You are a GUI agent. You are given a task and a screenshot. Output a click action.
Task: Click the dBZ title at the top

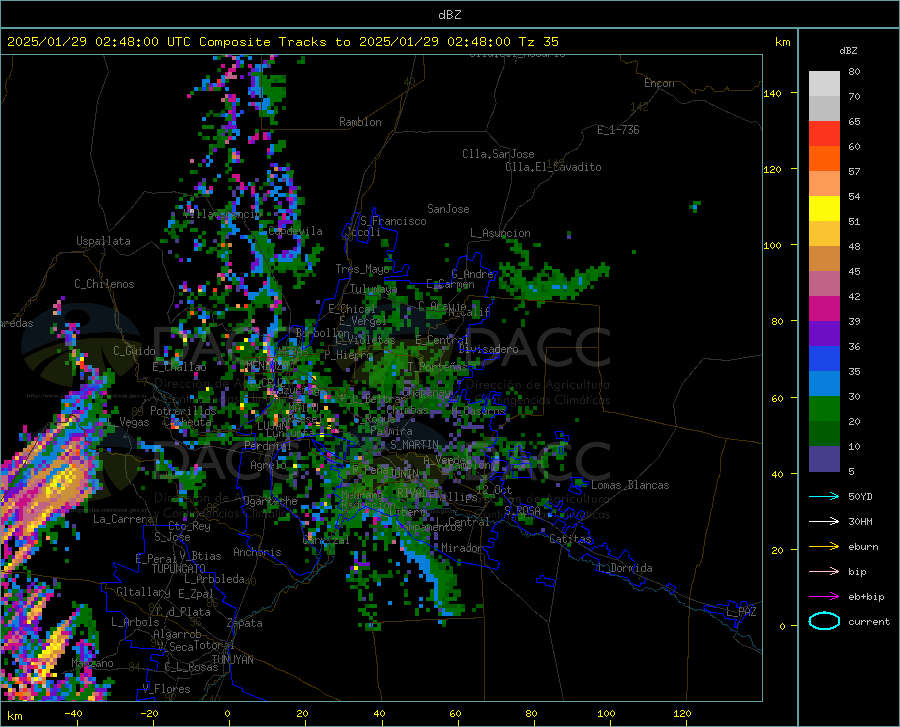[x=449, y=15]
